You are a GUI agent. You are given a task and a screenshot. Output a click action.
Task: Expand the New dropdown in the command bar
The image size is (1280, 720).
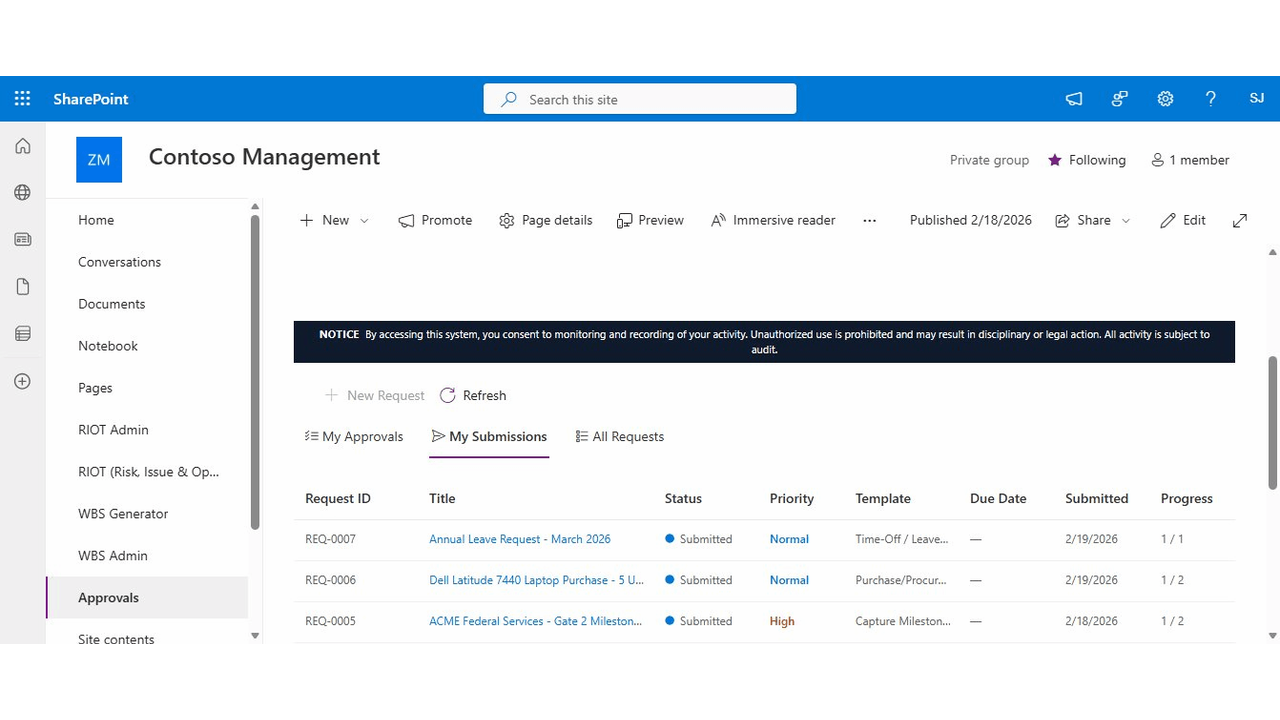[363, 220]
